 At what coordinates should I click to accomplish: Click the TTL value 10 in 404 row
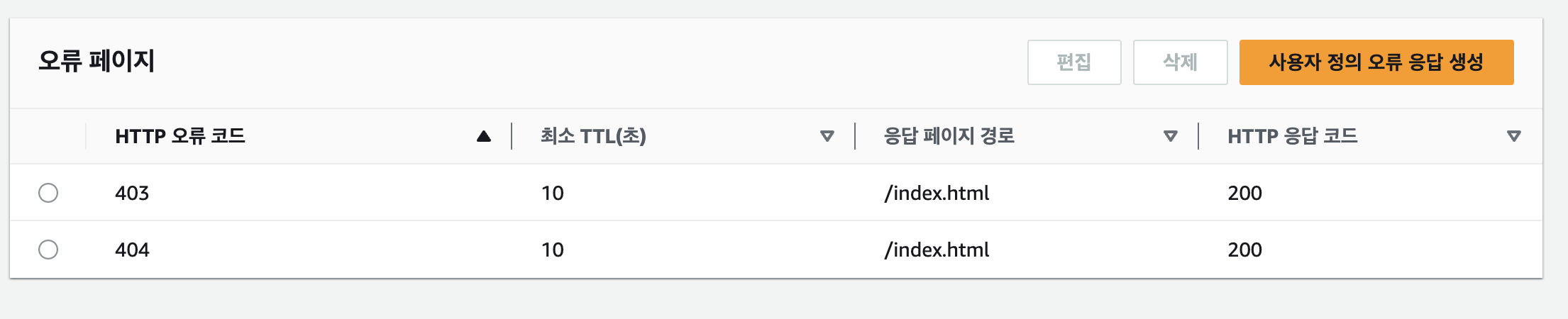tap(552, 250)
